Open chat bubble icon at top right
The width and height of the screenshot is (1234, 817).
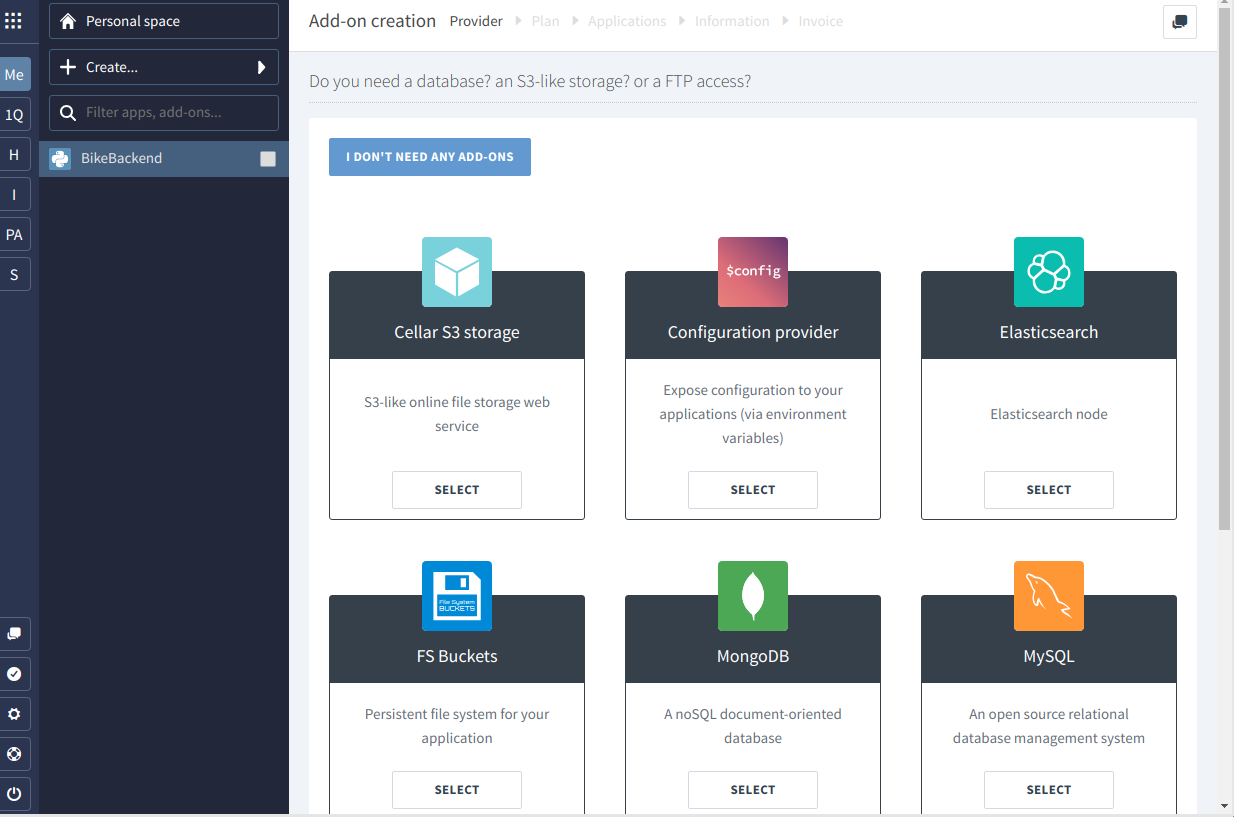coord(1180,22)
